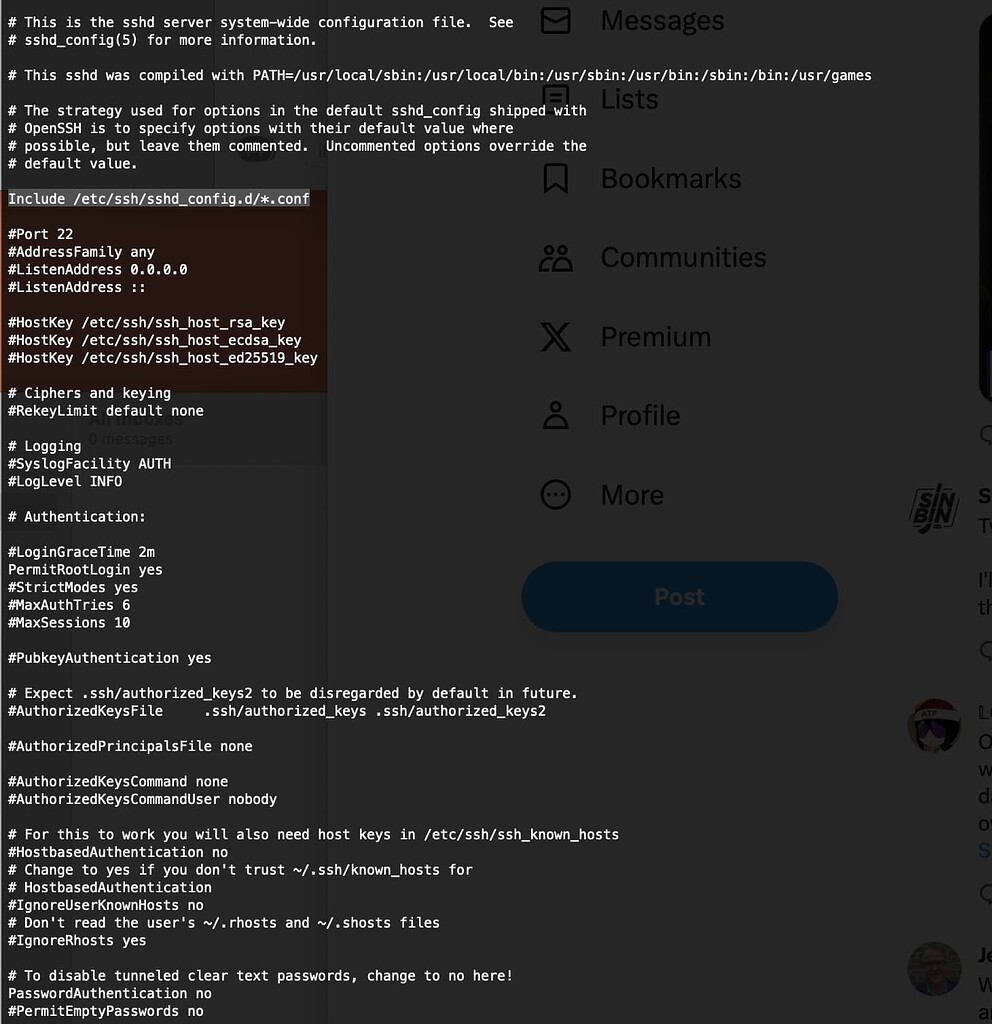Navigate to the Communities text label
Screen dimensions: 992x1024
click(x=683, y=258)
